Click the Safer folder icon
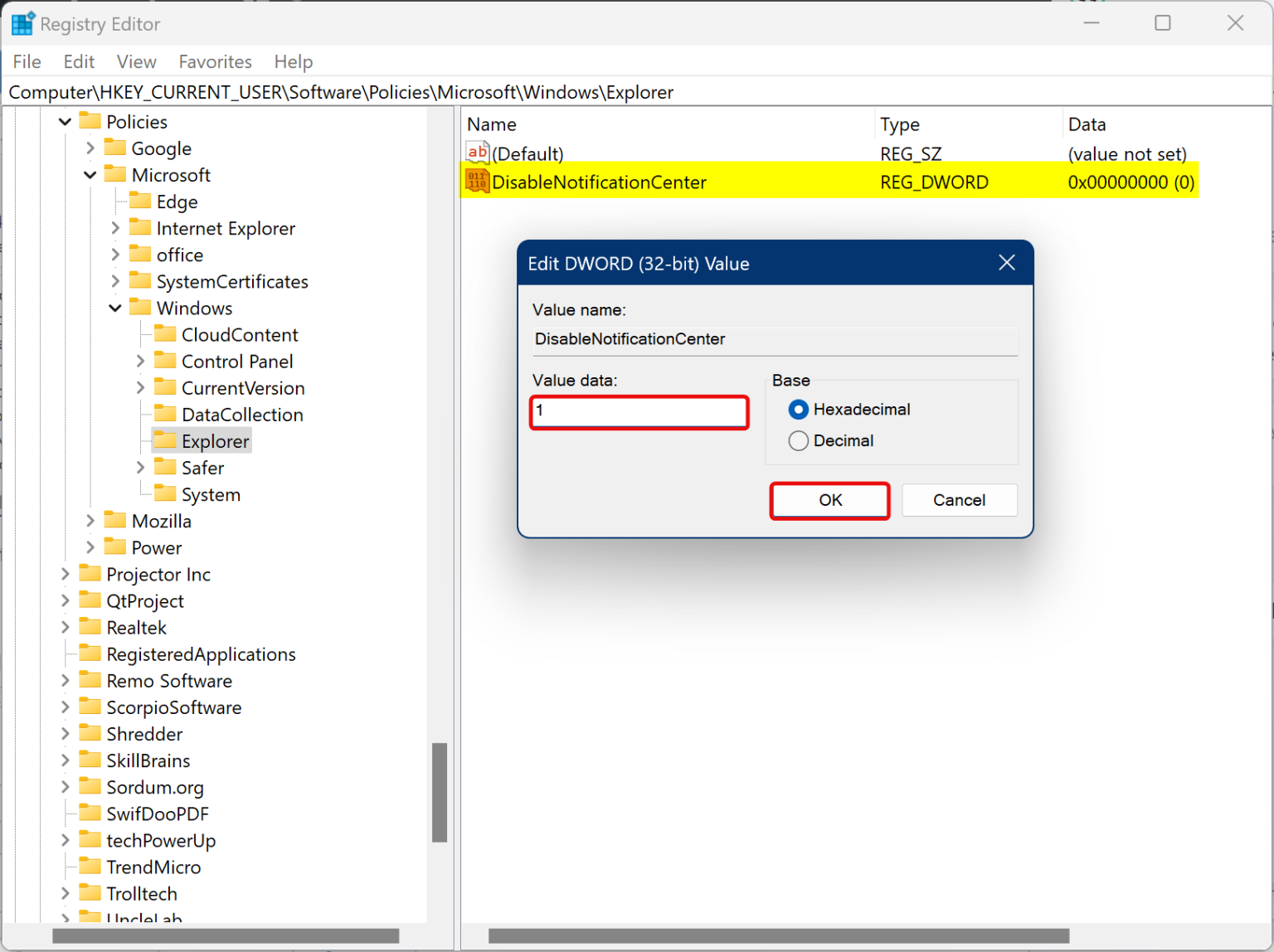 (165, 467)
